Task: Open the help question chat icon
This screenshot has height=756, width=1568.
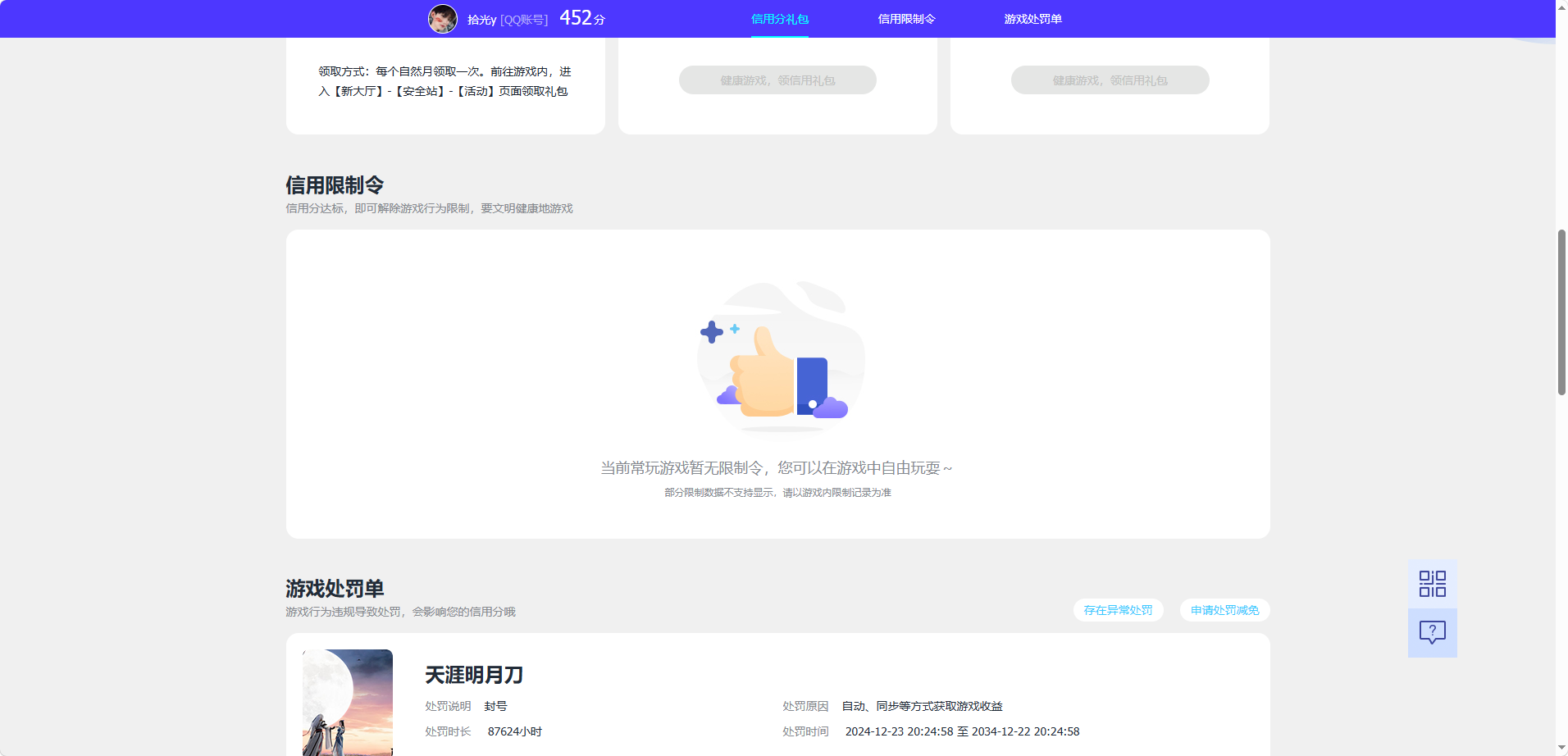Action: [1433, 632]
